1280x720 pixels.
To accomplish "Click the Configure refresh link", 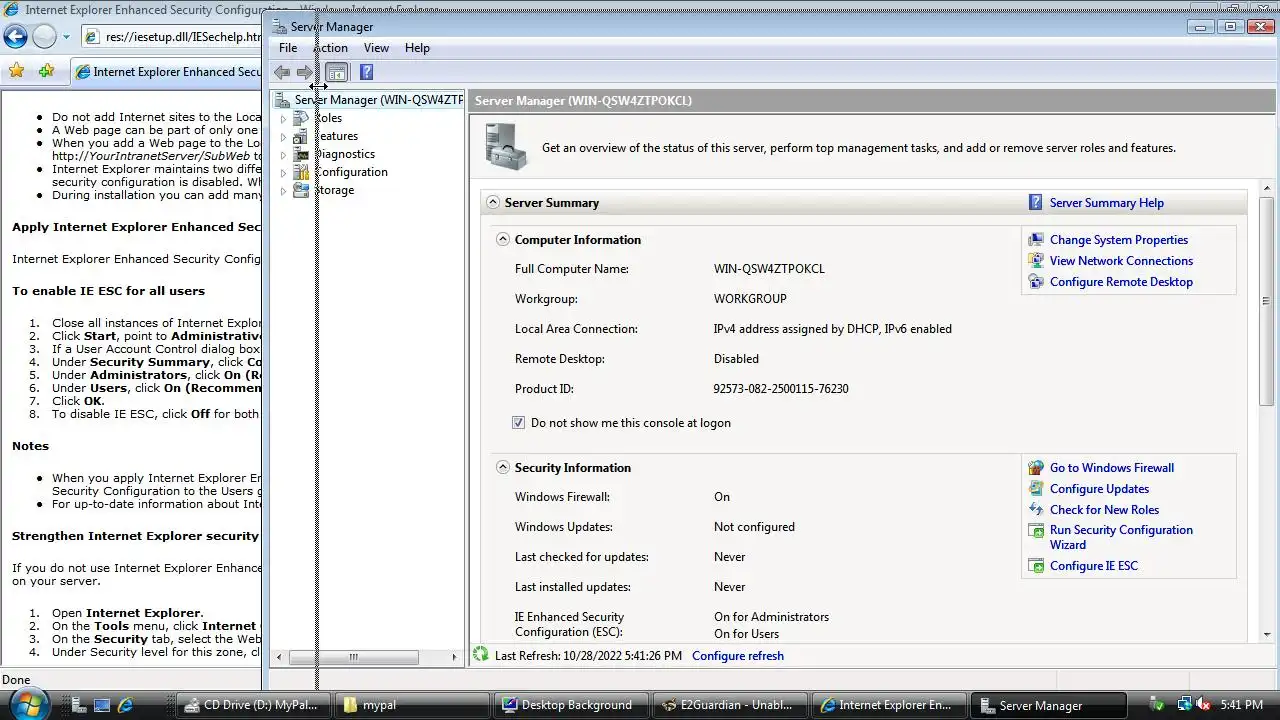I will (738, 656).
